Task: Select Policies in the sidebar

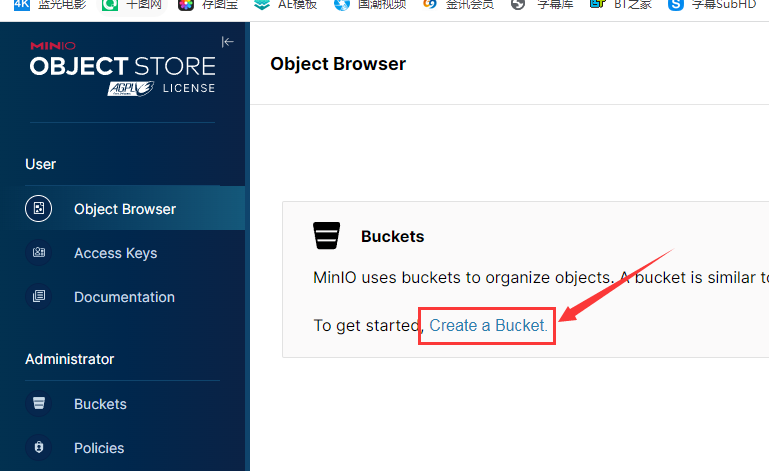Action: [x=99, y=448]
